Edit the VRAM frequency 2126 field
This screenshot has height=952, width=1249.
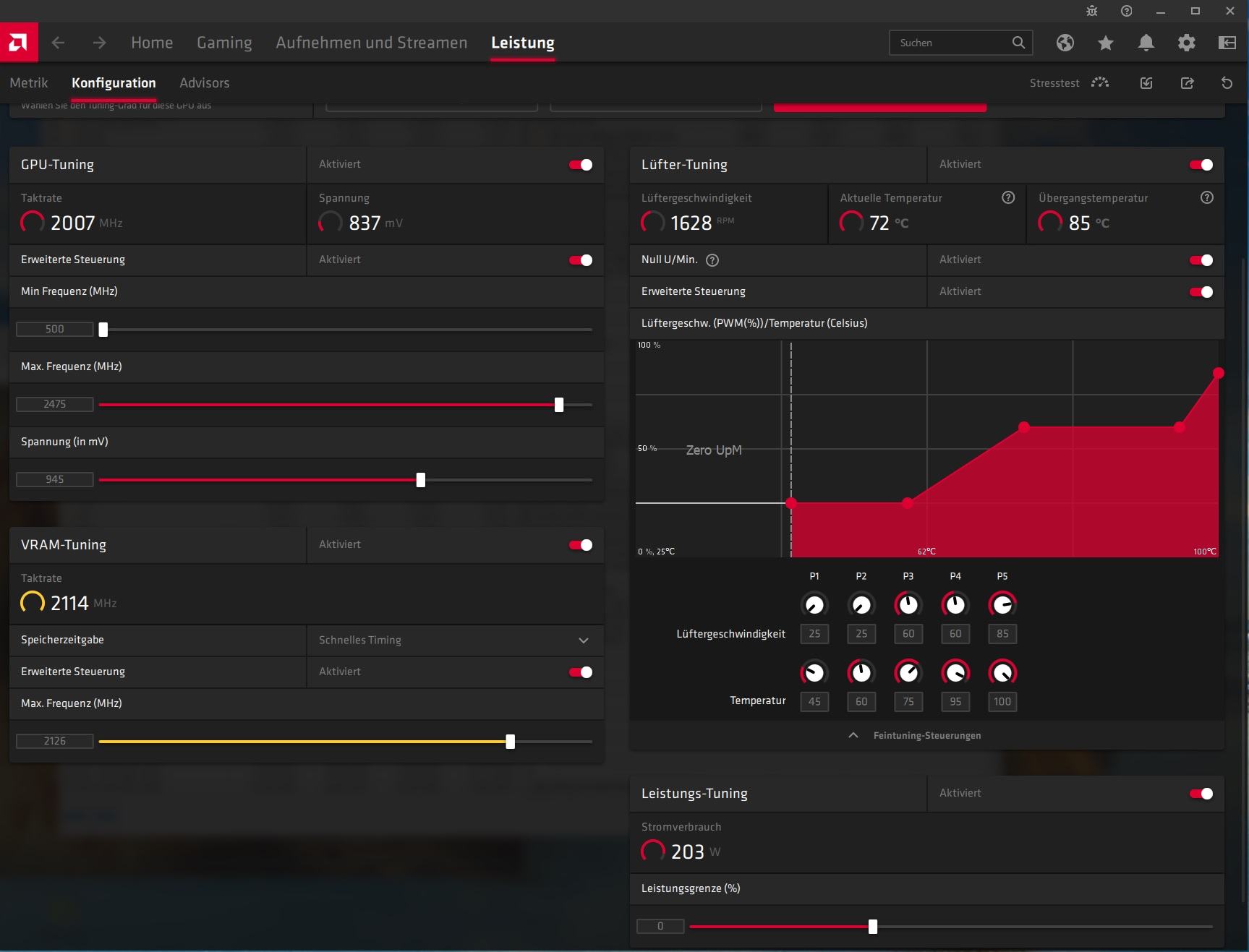pos(55,741)
